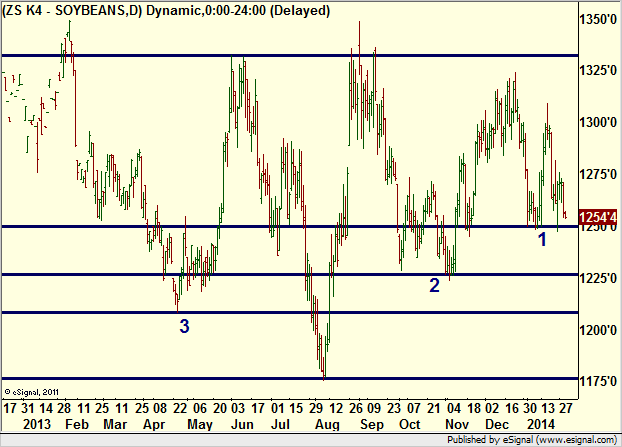
Task: Click the date tick 27 on time axis
Action: (x=566, y=408)
